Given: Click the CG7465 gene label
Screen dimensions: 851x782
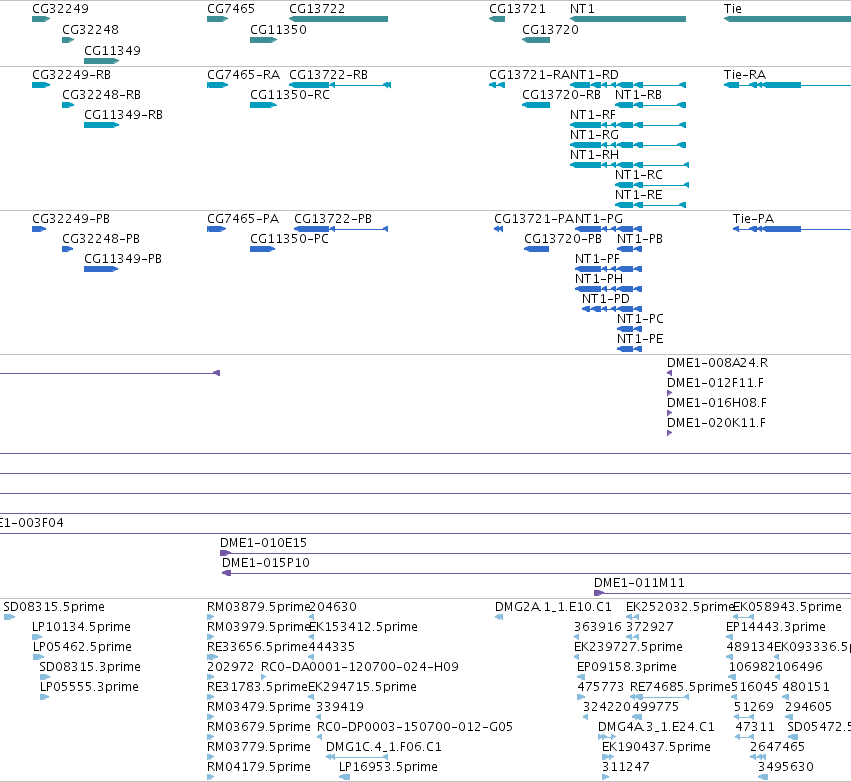Looking at the screenshot, I should (x=231, y=9).
